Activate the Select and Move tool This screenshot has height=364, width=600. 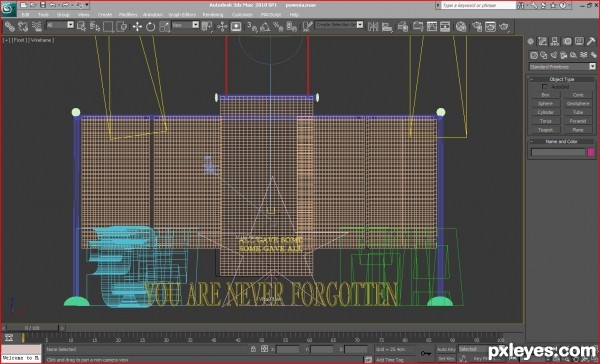[137, 26]
